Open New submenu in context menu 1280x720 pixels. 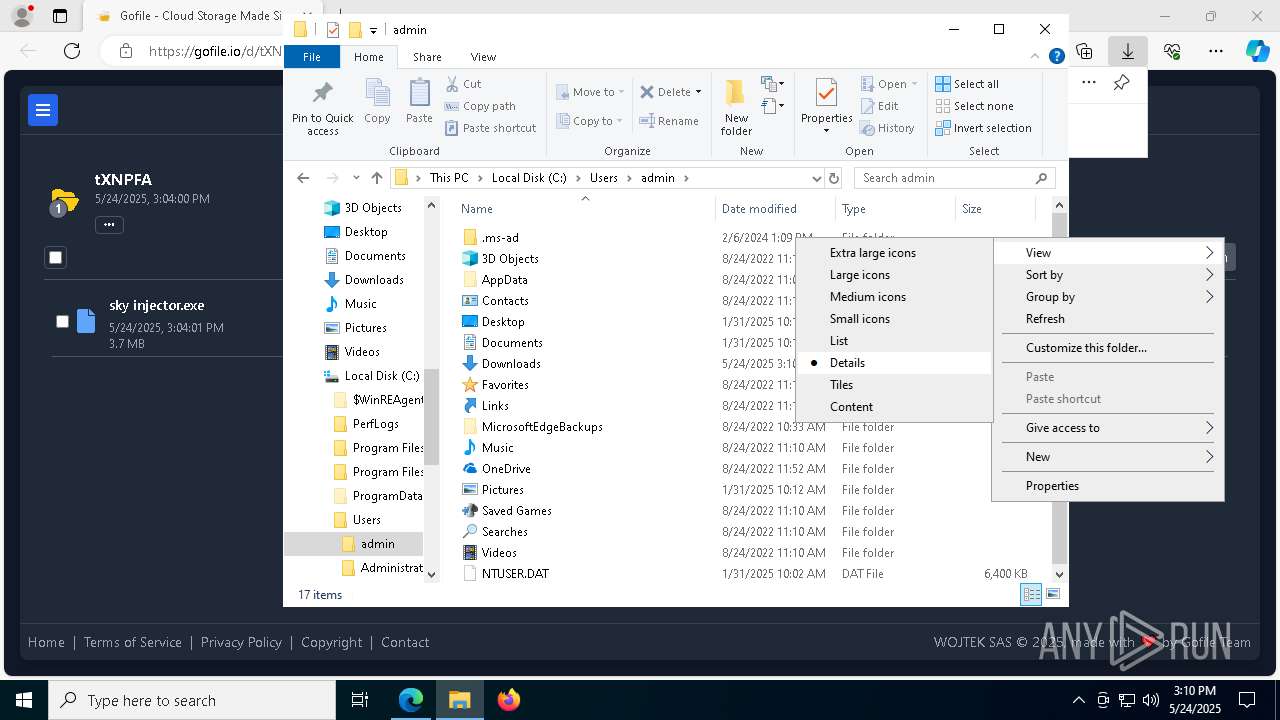1108,457
